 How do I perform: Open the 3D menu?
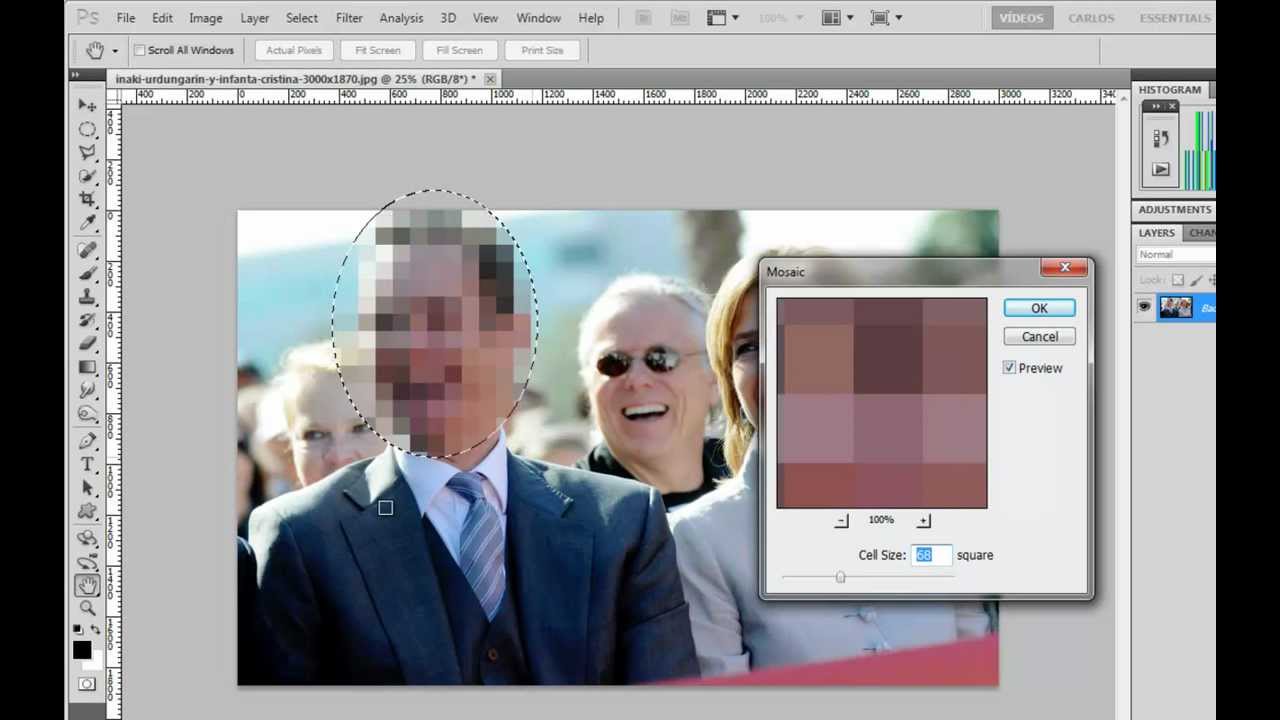tap(448, 18)
